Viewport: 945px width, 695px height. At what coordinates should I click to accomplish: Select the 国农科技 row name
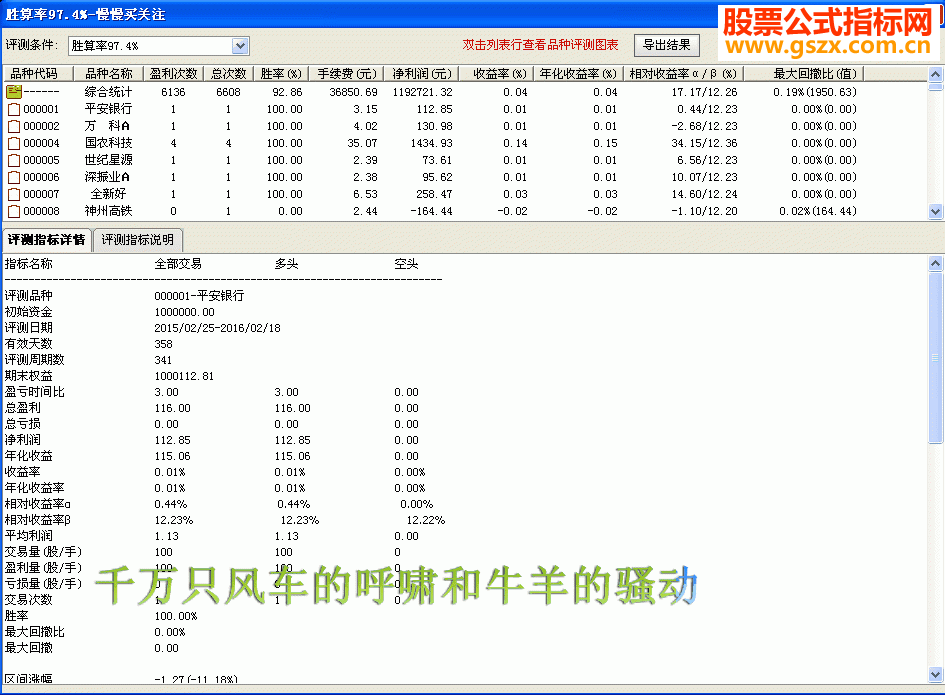[108, 143]
